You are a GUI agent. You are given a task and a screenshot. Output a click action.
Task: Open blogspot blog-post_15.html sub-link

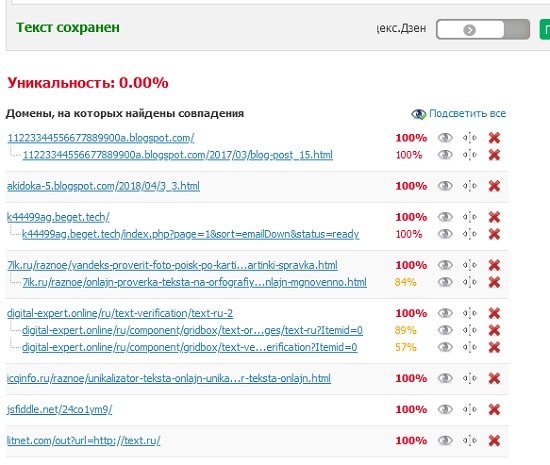[x=178, y=155]
